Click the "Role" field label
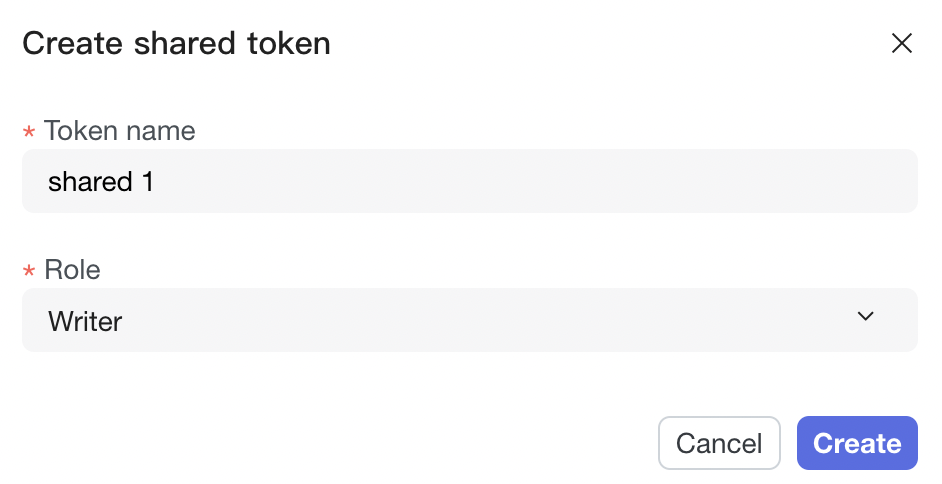 pos(72,270)
